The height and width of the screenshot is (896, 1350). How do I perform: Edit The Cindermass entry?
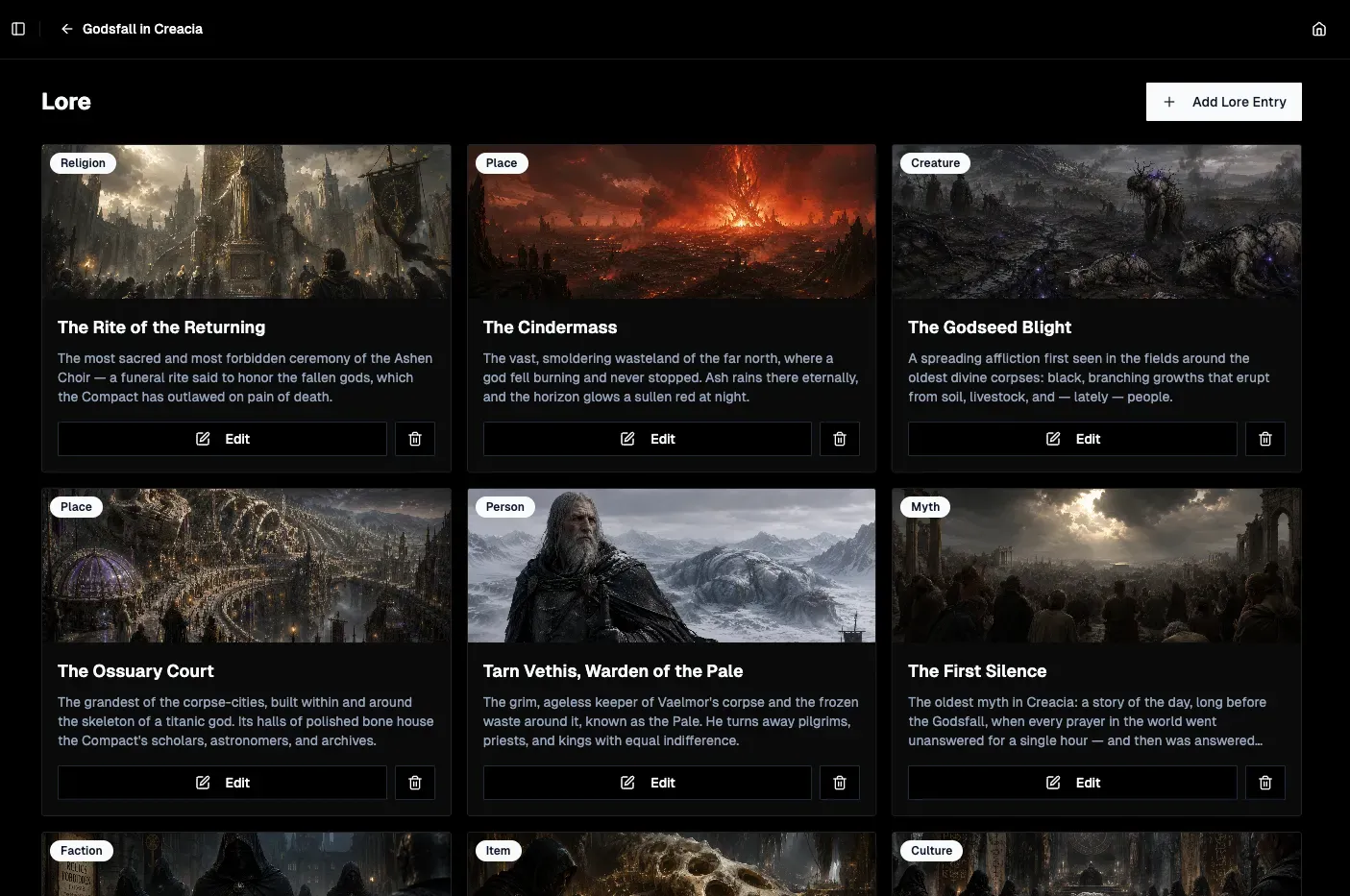pos(648,439)
